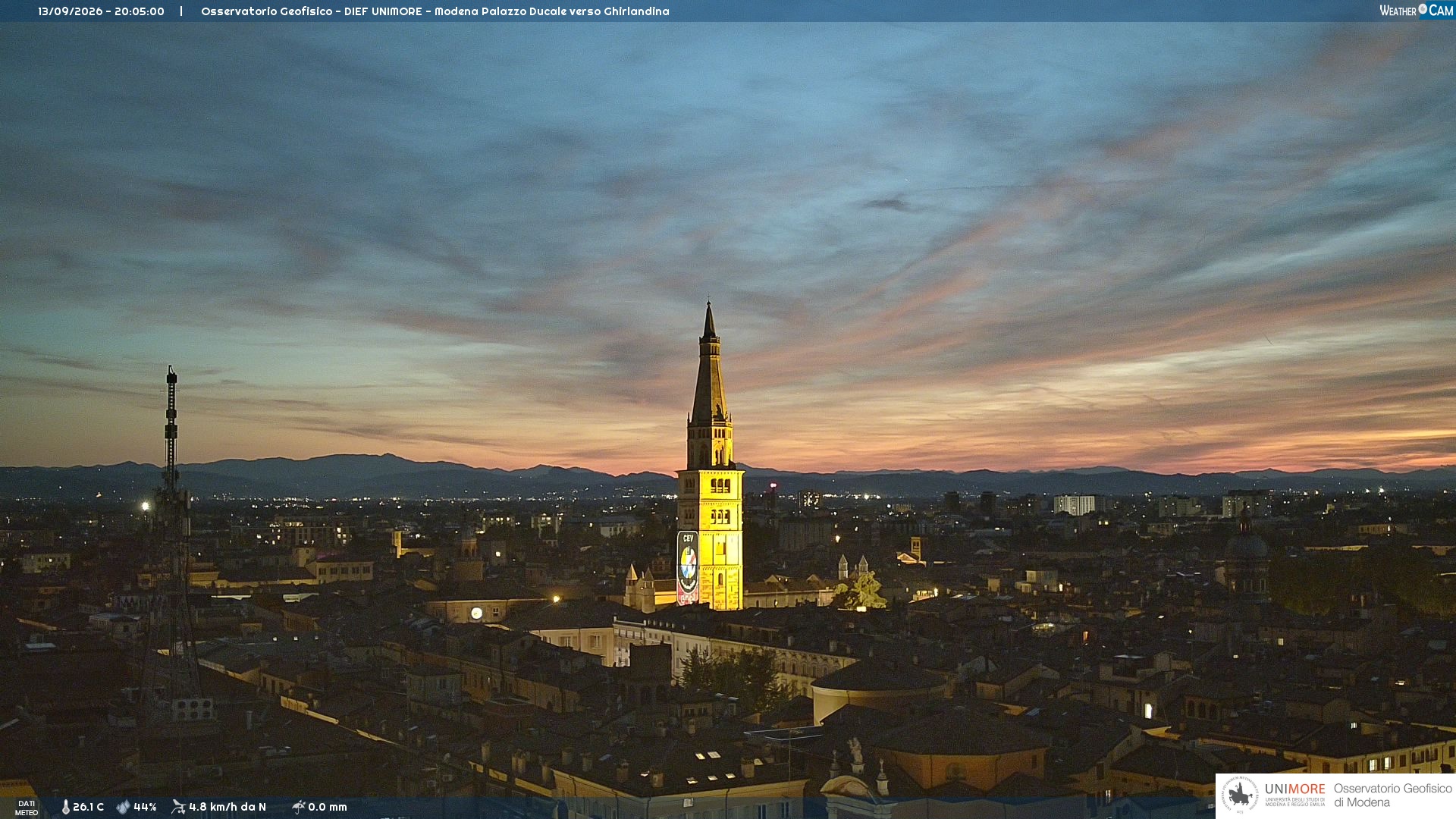Screen dimensions: 1456x819
Task: Select the 4.8 km/h da N reading
Action: point(227,807)
